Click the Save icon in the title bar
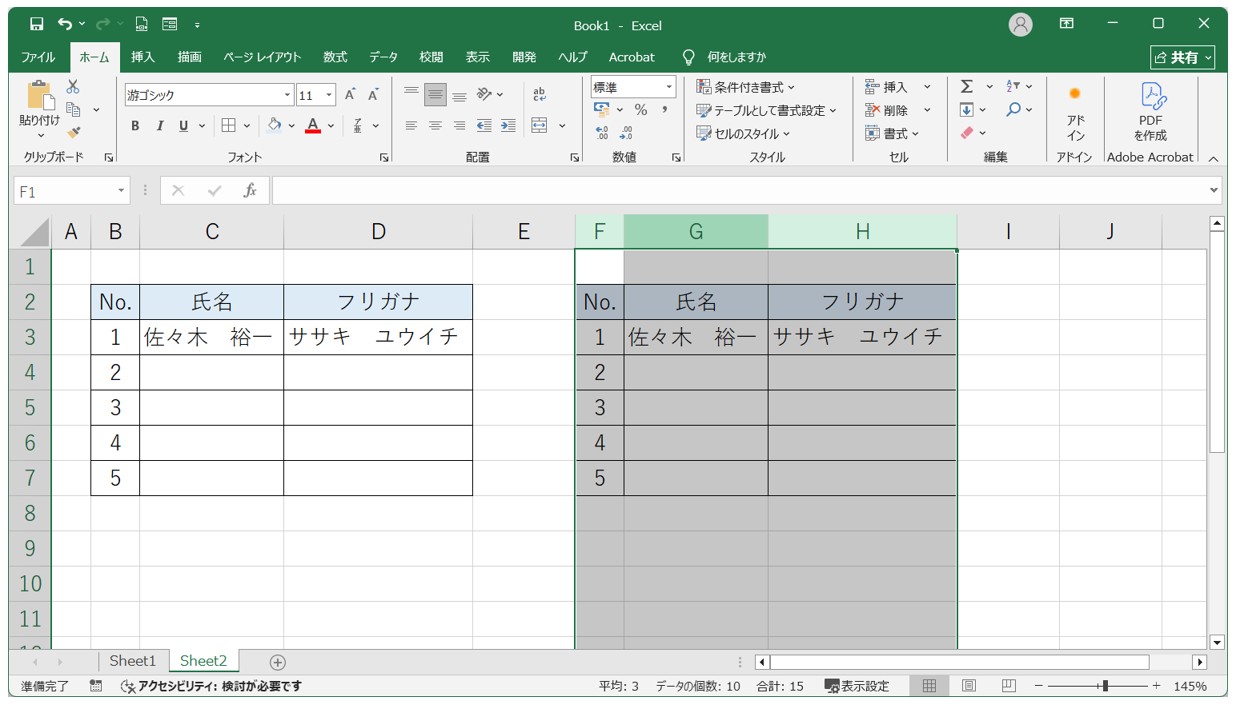 [37, 24]
